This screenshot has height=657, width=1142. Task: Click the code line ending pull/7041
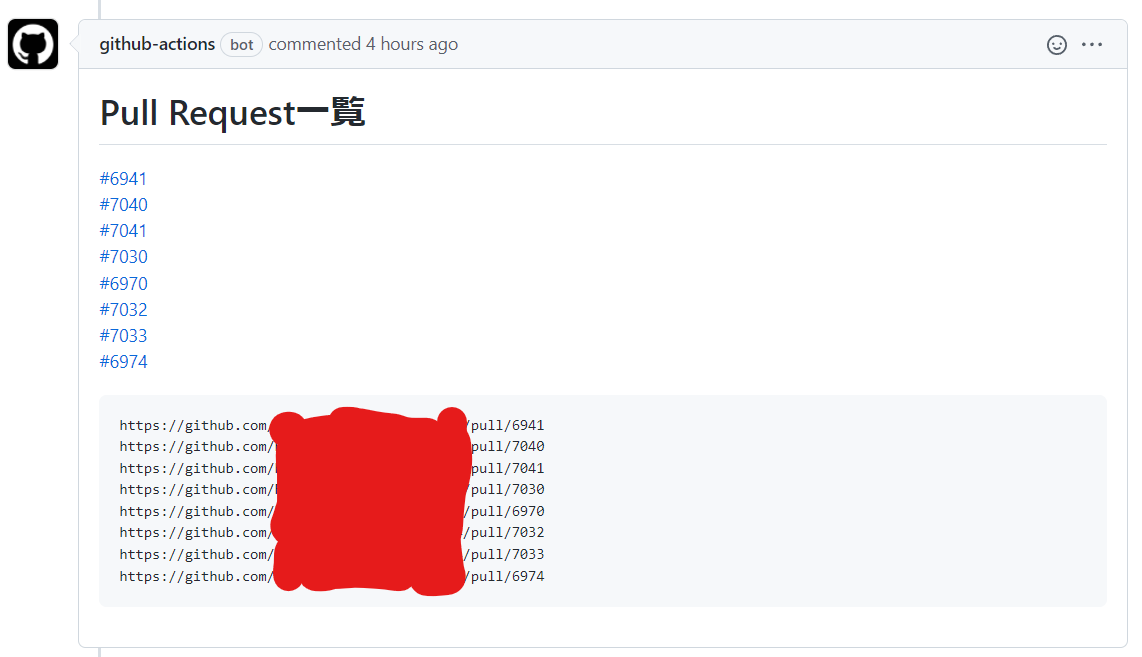[x=332, y=468]
